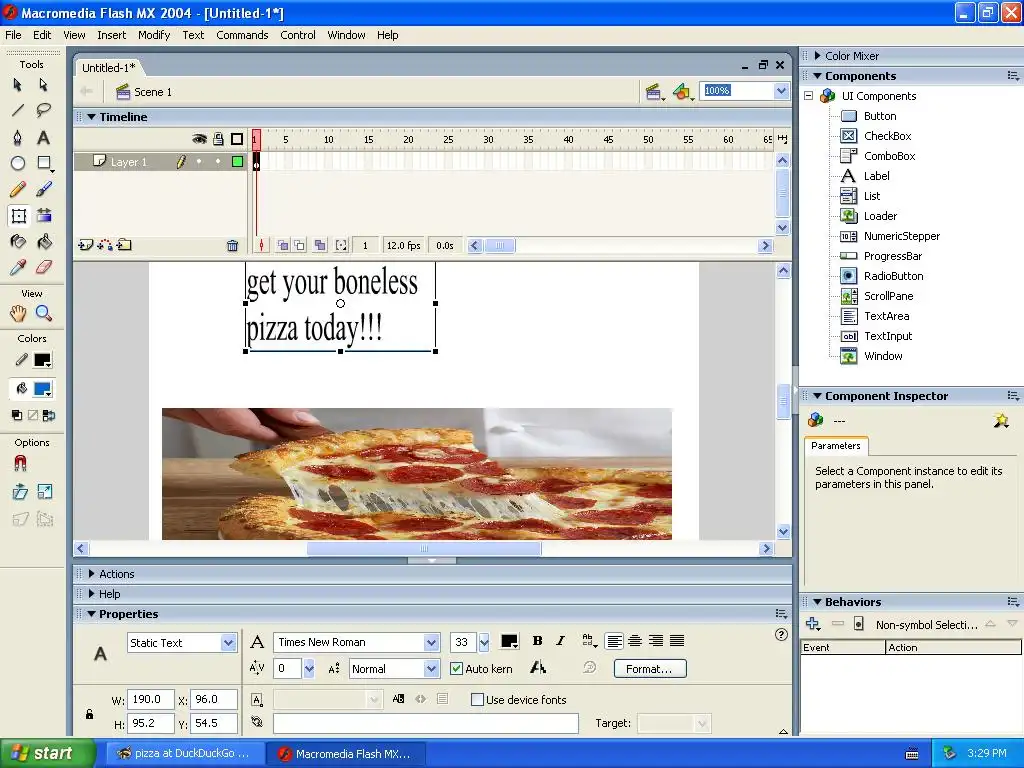
Task: Select the Eraser tool
Action: click(x=44, y=267)
